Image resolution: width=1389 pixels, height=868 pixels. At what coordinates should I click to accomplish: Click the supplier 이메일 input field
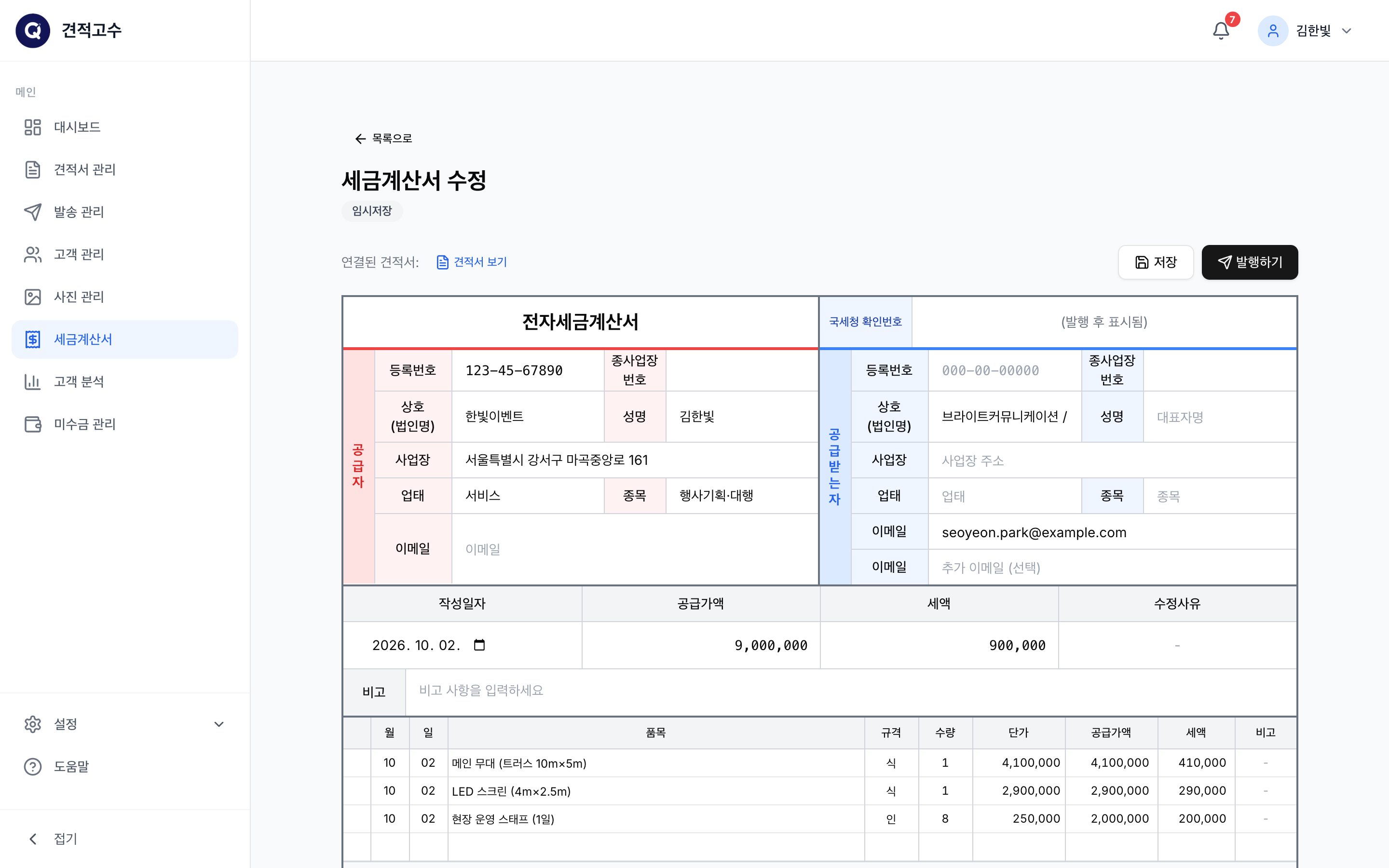(x=635, y=549)
